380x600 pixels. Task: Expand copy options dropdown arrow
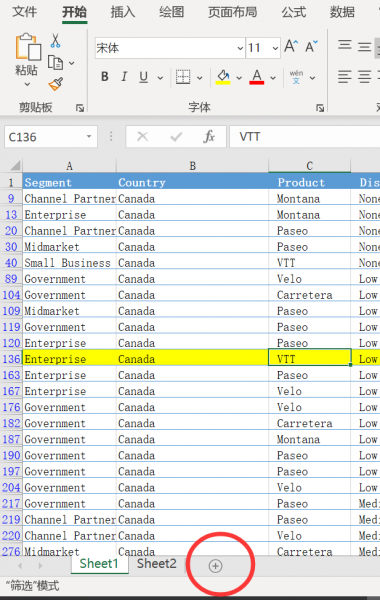pyautogui.click(x=72, y=63)
